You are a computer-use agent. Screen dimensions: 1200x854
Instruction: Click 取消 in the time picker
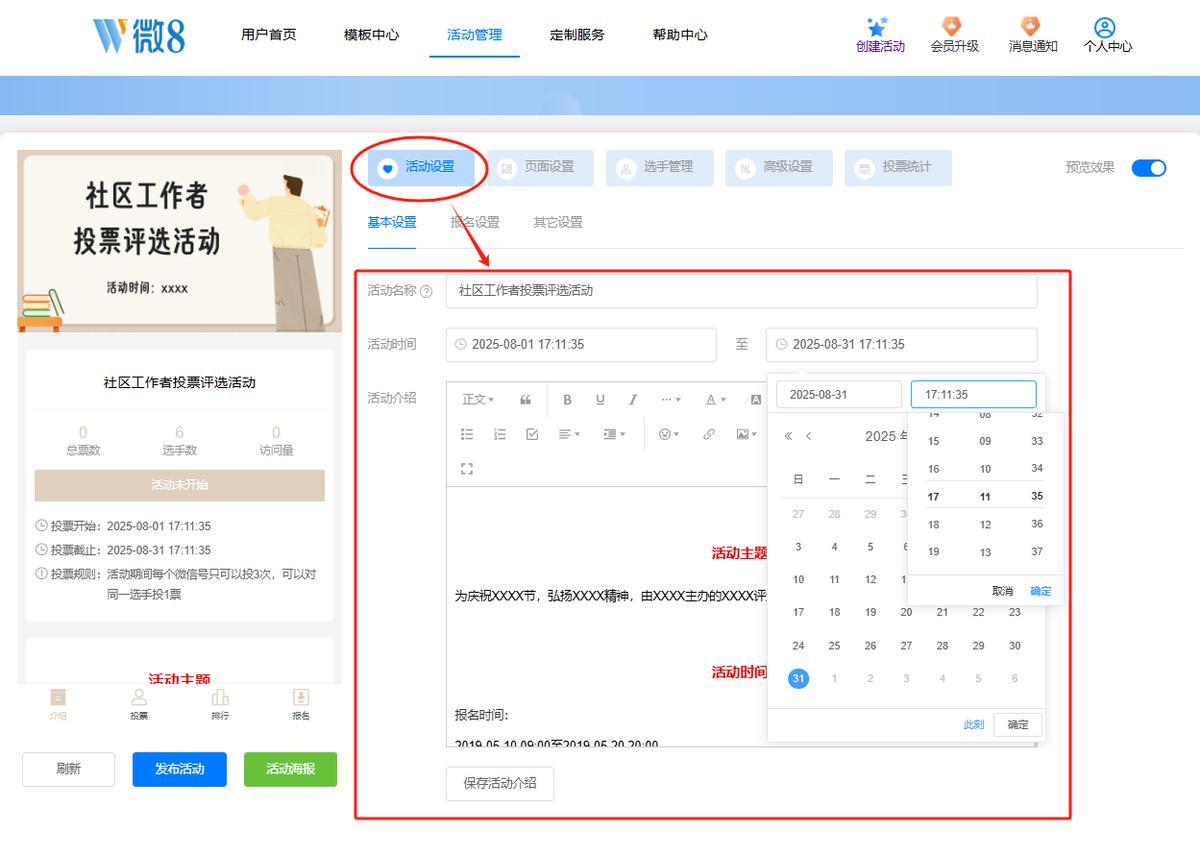click(1002, 591)
